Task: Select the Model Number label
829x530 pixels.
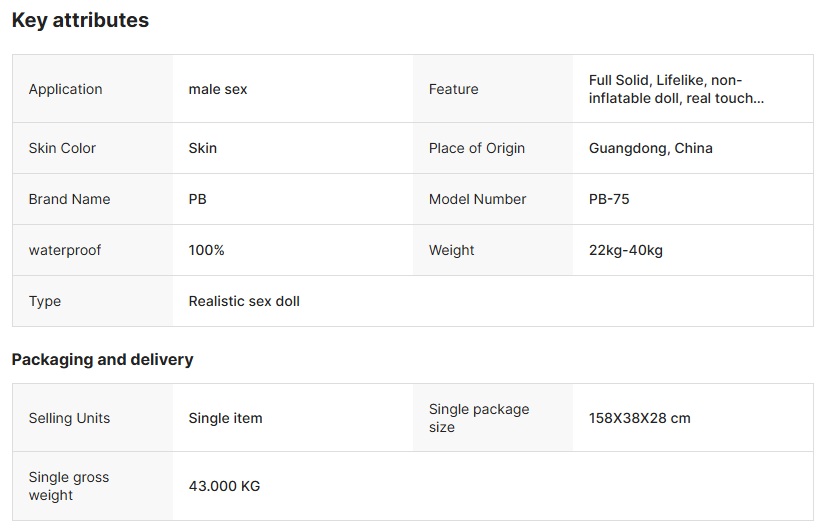Action: [477, 199]
